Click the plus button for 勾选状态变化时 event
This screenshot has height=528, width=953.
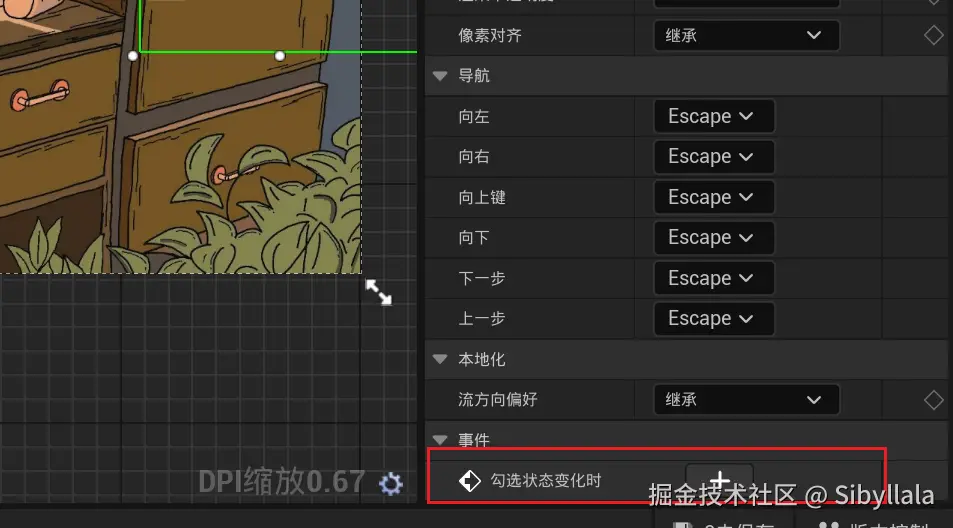pos(720,480)
